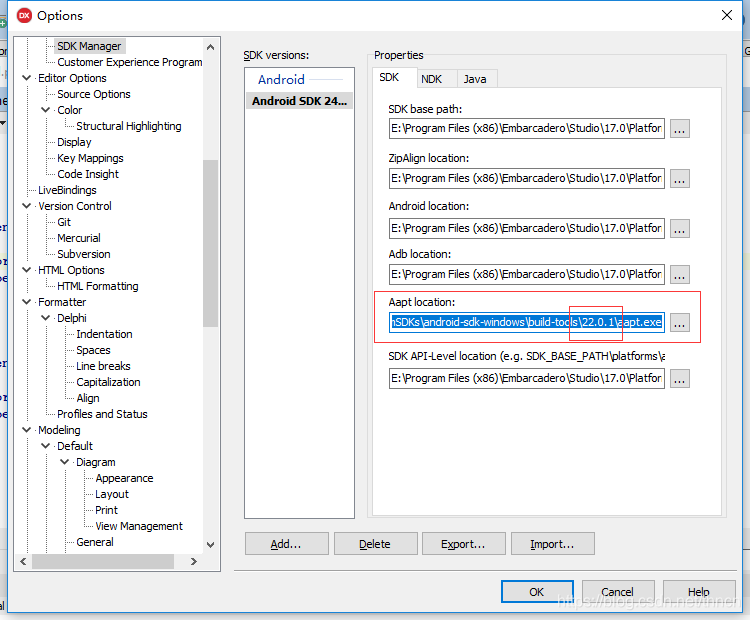Select View Management tree item
Screen dimensions: 750x620
click(139, 526)
